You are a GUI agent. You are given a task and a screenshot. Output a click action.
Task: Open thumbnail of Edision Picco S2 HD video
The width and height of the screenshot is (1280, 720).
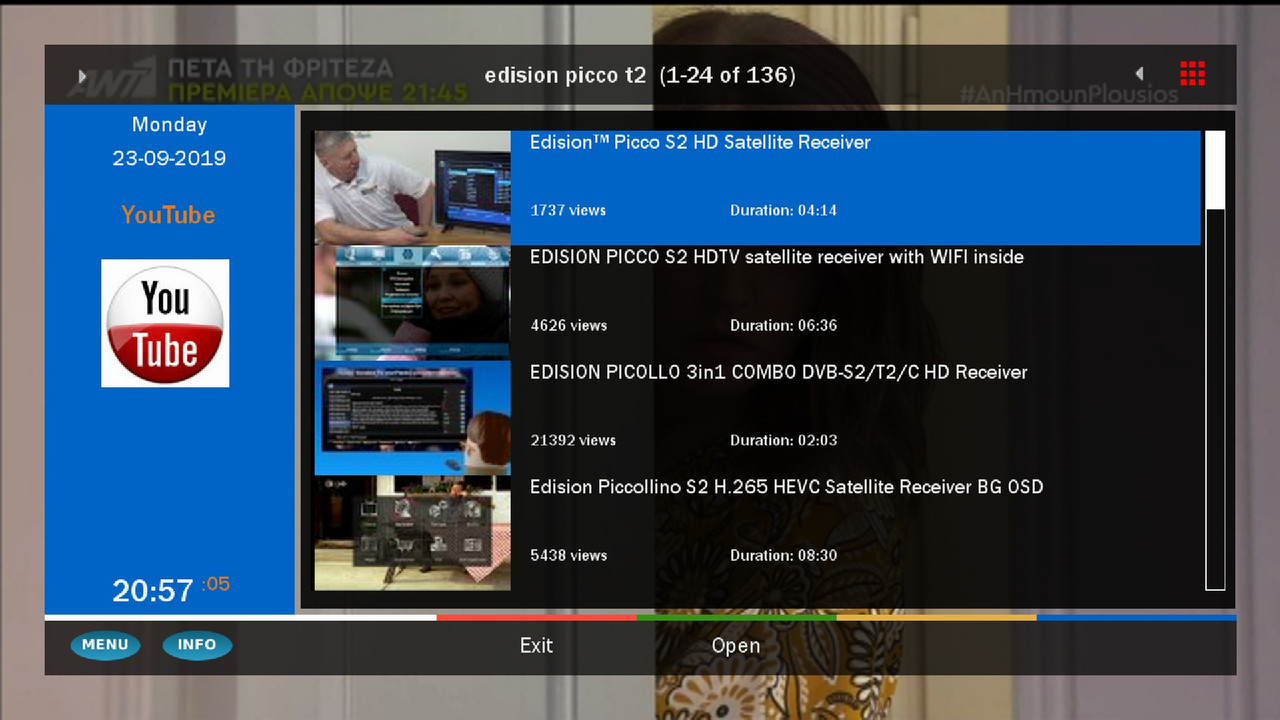click(412, 188)
